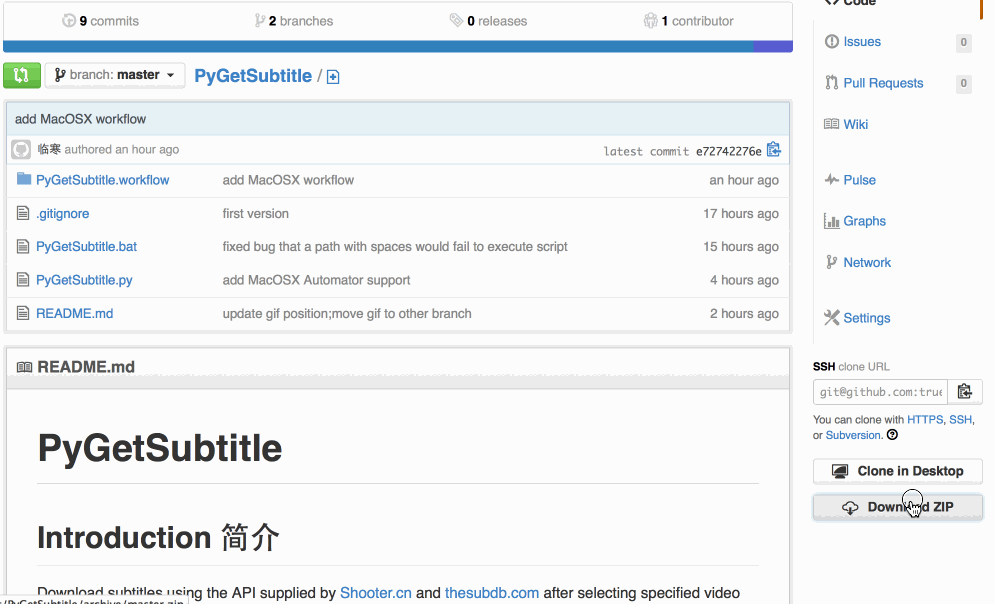Click the create new file plus icon
The width and height of the screenshot is (995, 604).
(333, 77)
